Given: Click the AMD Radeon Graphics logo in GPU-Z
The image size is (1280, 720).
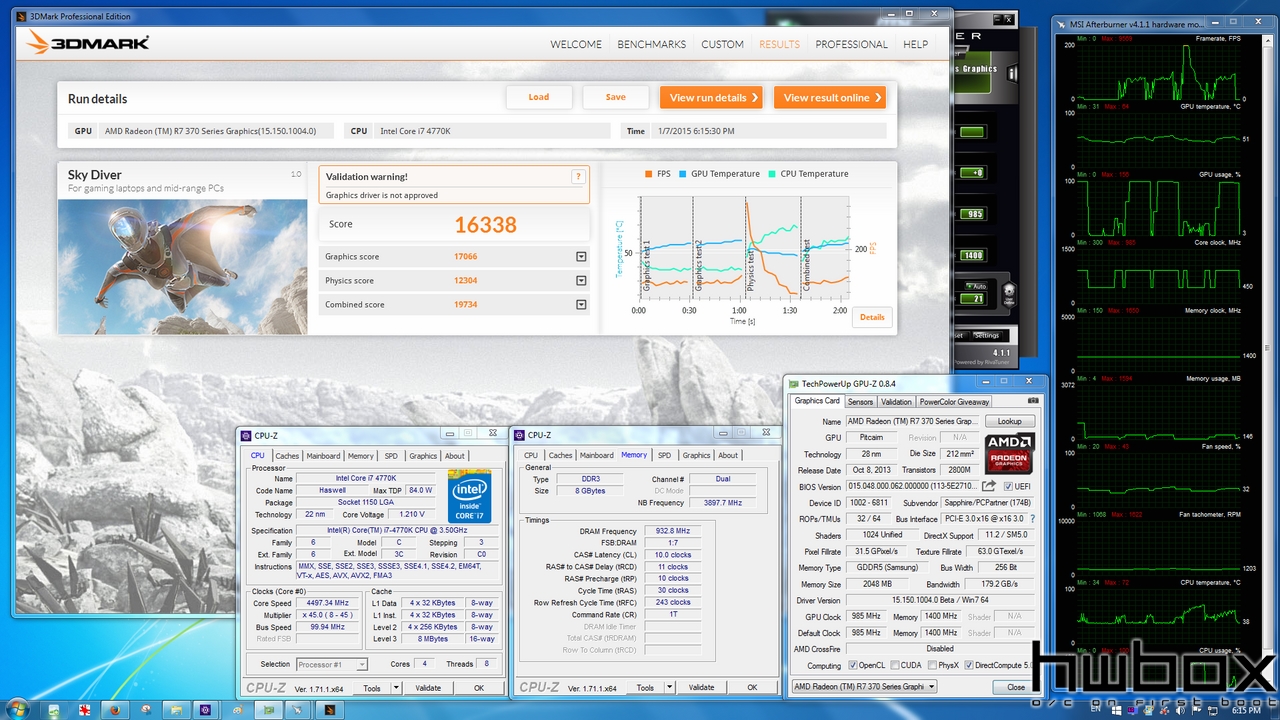Looking at the screenshot, I should (x=1009, y=453).
